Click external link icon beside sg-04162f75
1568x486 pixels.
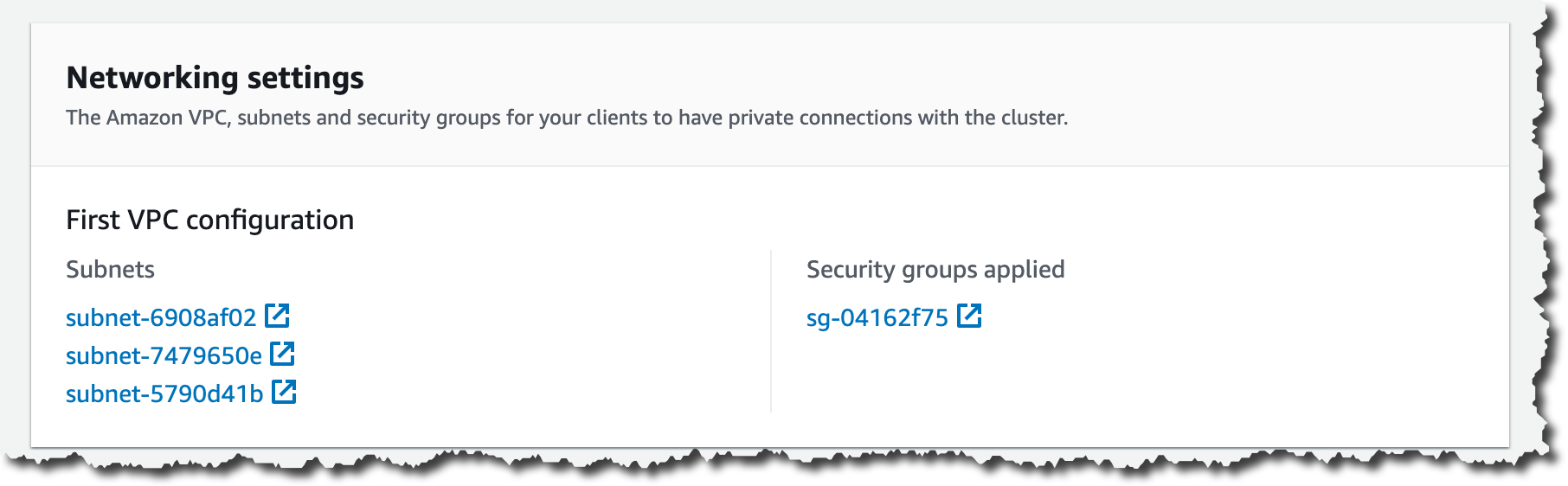pyautogui.click(x=969, y=316)
